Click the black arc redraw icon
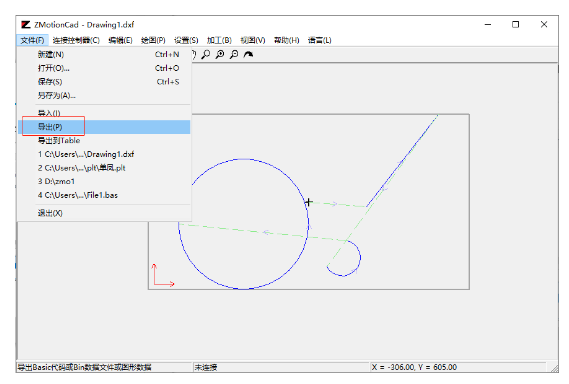569x384 pixels. [x=249, y=54]
